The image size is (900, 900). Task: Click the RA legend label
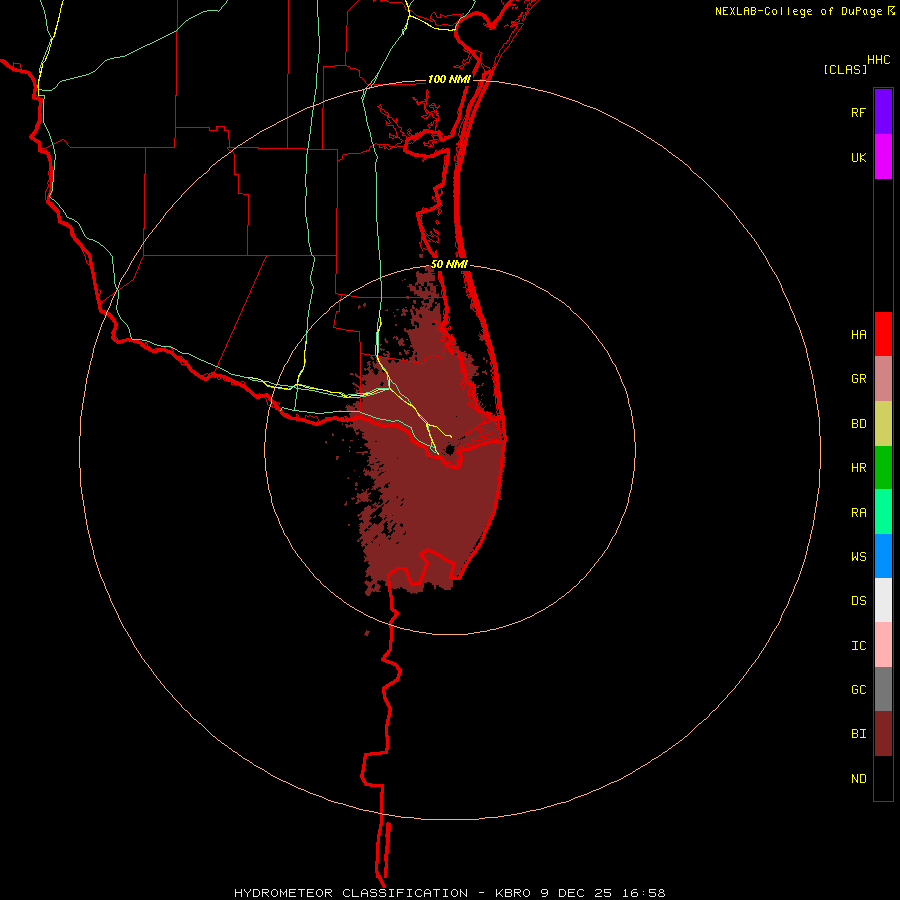(858, 513)
